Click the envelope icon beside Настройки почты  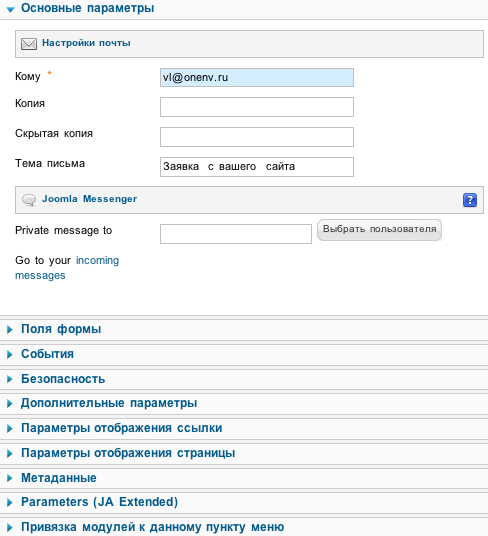tap(29, 44)
